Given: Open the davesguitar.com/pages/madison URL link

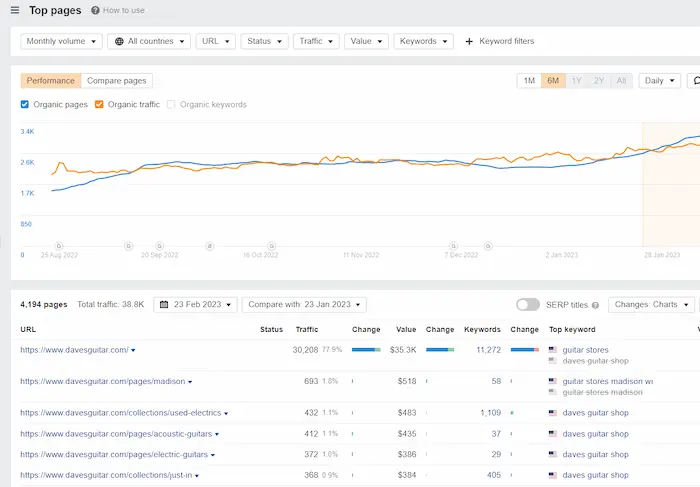Looking at the screenshot, I should [x=102, y=381].
